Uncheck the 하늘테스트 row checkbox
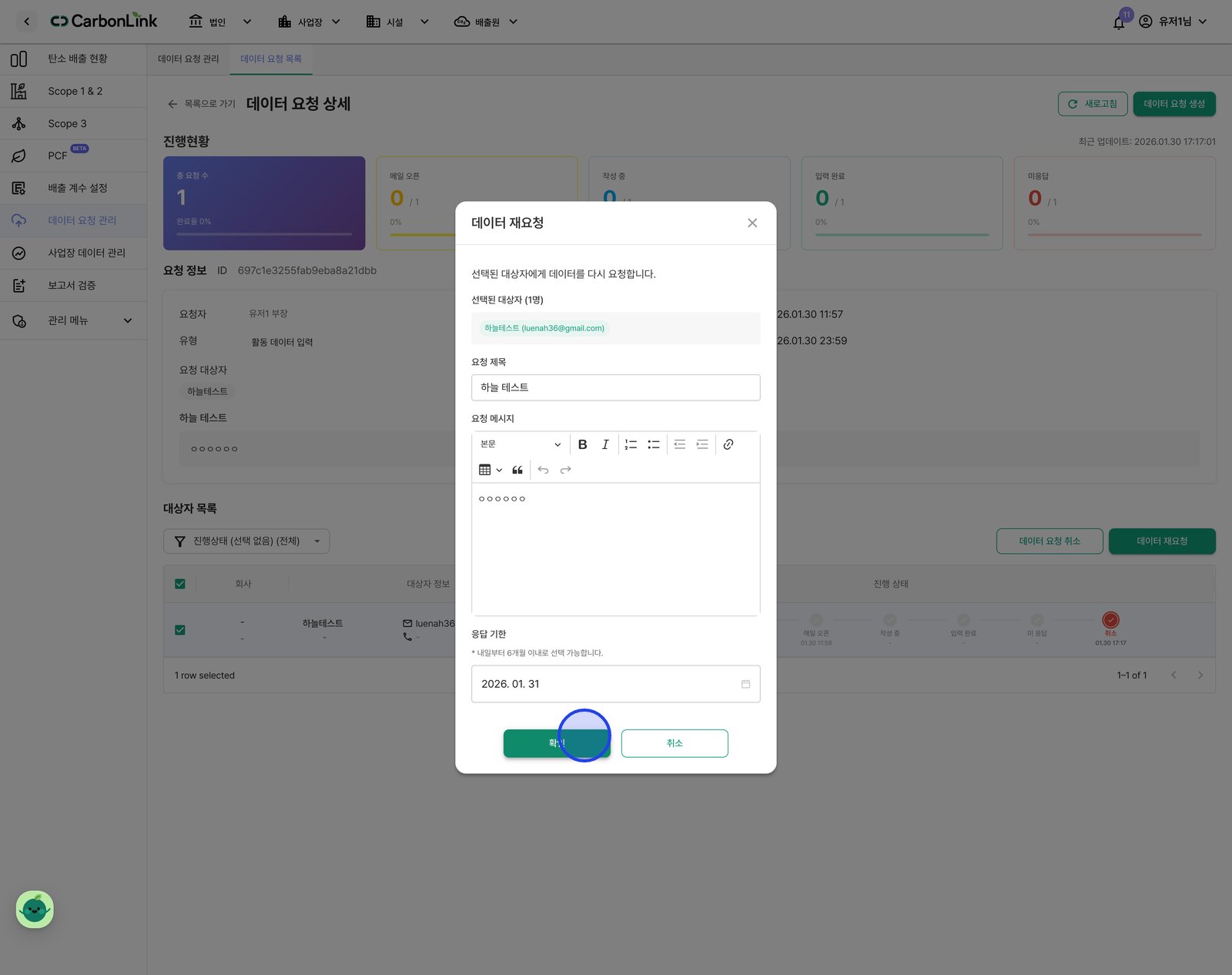Viewport: 1232px width, 975px height. (180, 630)
